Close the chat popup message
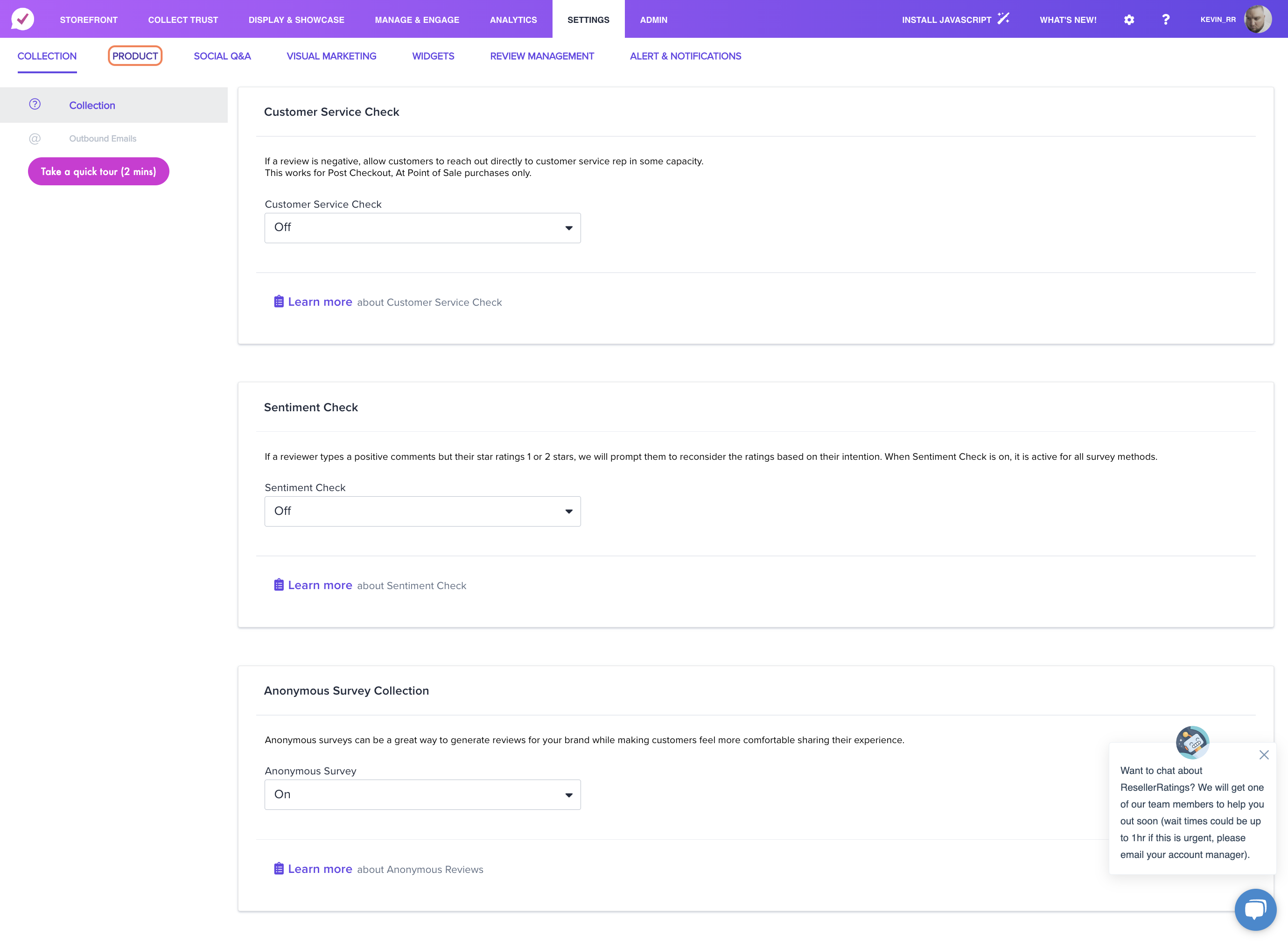Viewport: 1288px width, 942px height. pos(1263,754)
